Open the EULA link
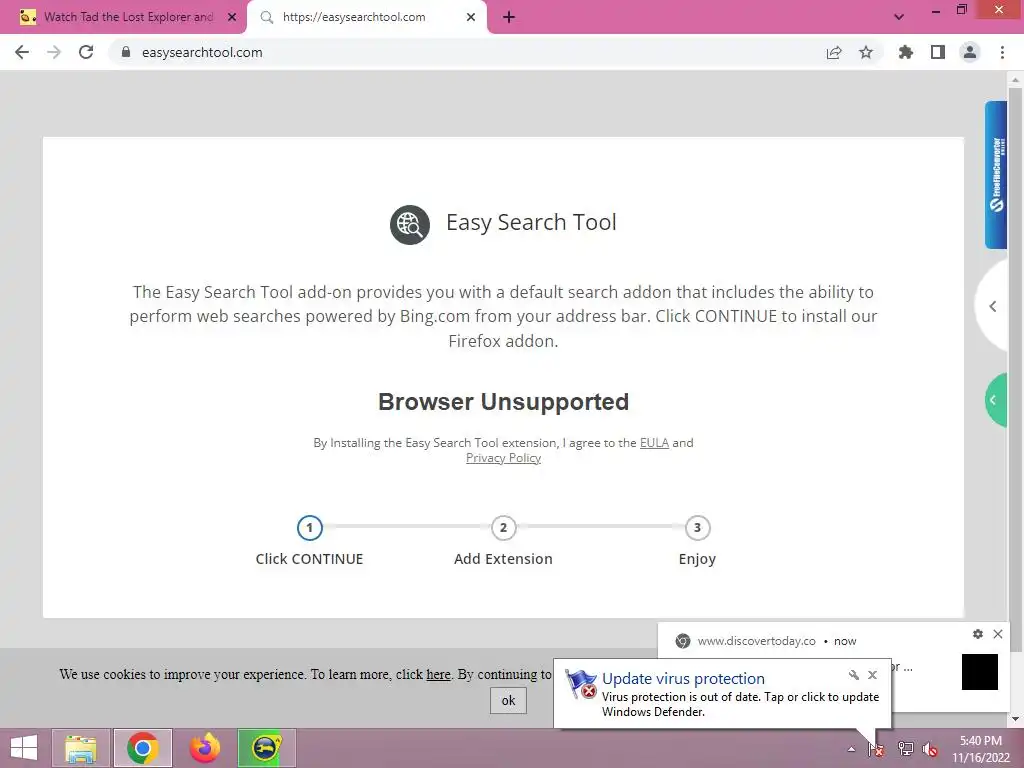This screenshot has height=768, width=1024. pyautogui.click(x=654, y=443)
